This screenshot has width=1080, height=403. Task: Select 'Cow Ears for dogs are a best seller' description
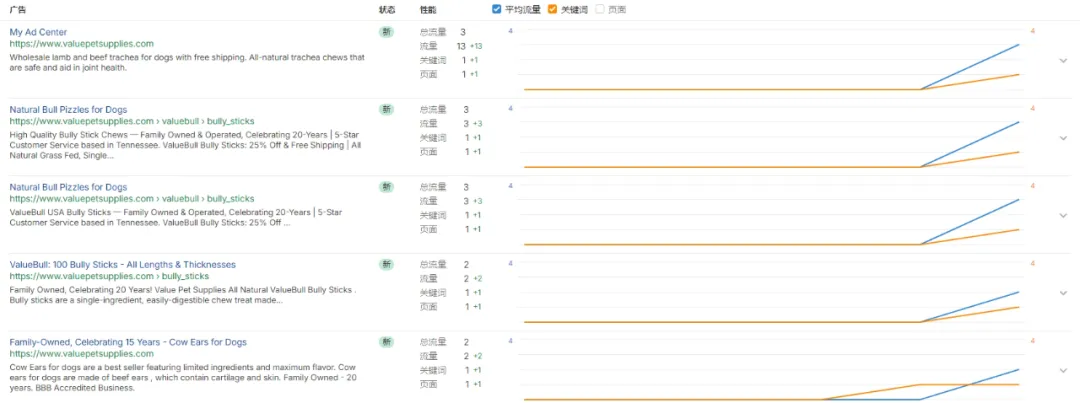pyautogui.click(x=183, y=378)
